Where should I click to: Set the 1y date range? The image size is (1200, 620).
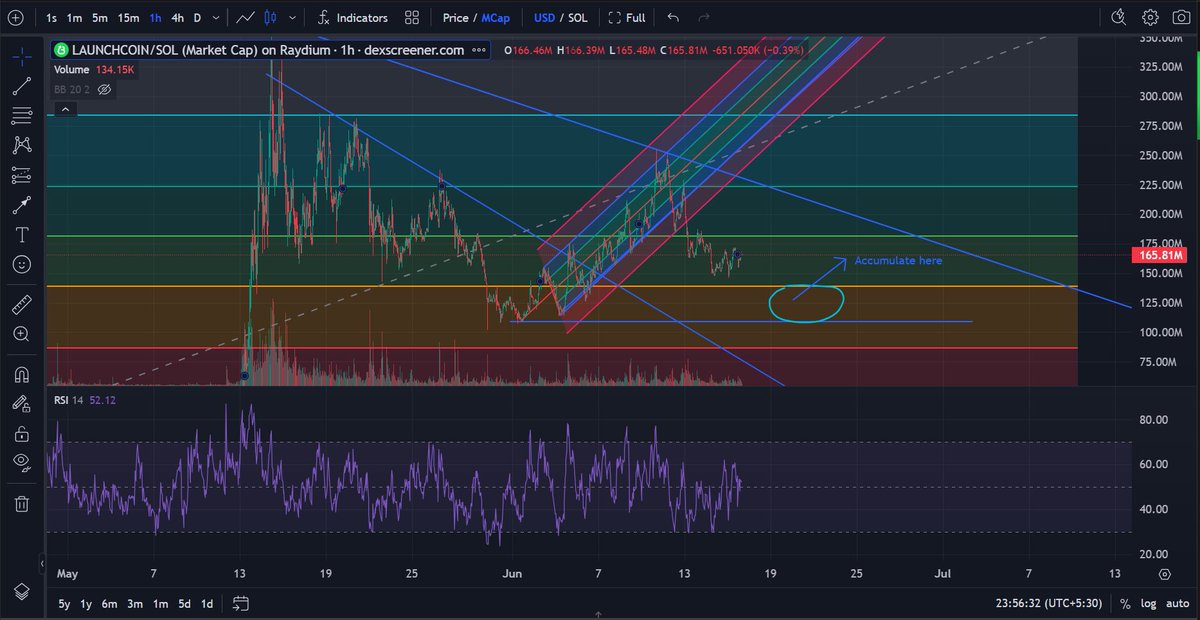[x=87, y=603]
